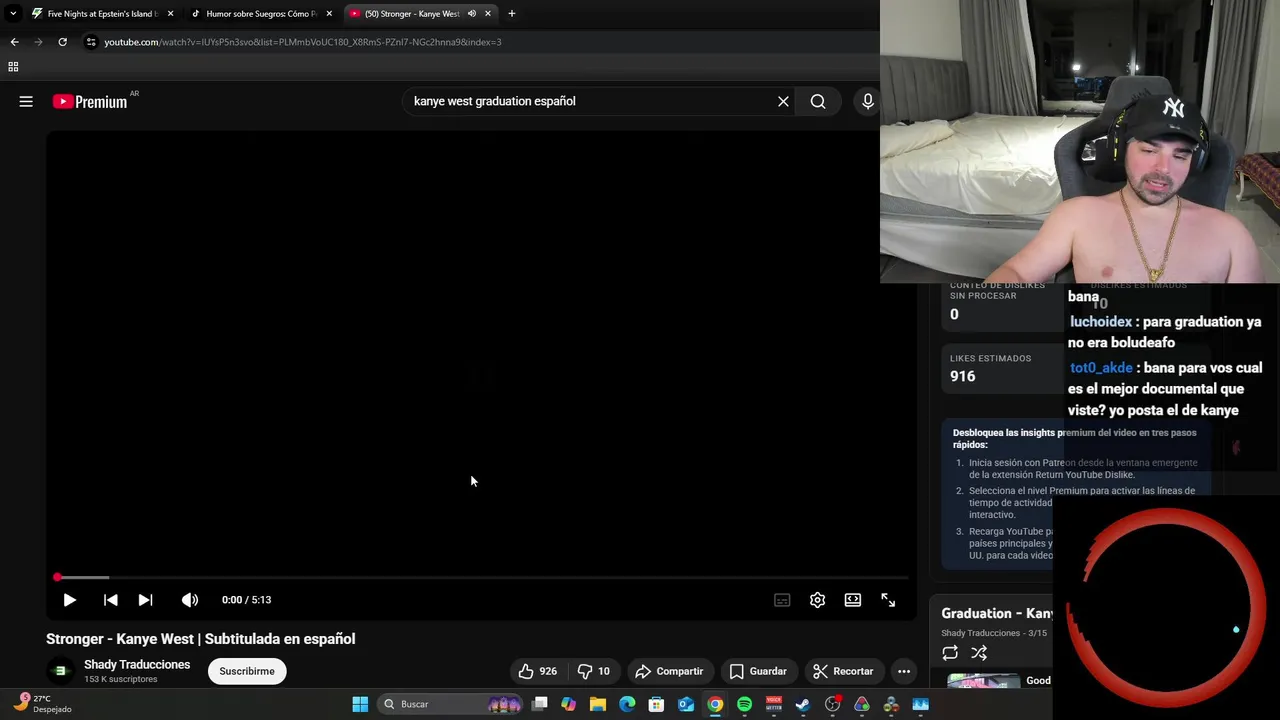Expand the tab search dropdown arrow
Image resolution: width=1280 pixels, height=720 pixels.
(x=12, y=14)
